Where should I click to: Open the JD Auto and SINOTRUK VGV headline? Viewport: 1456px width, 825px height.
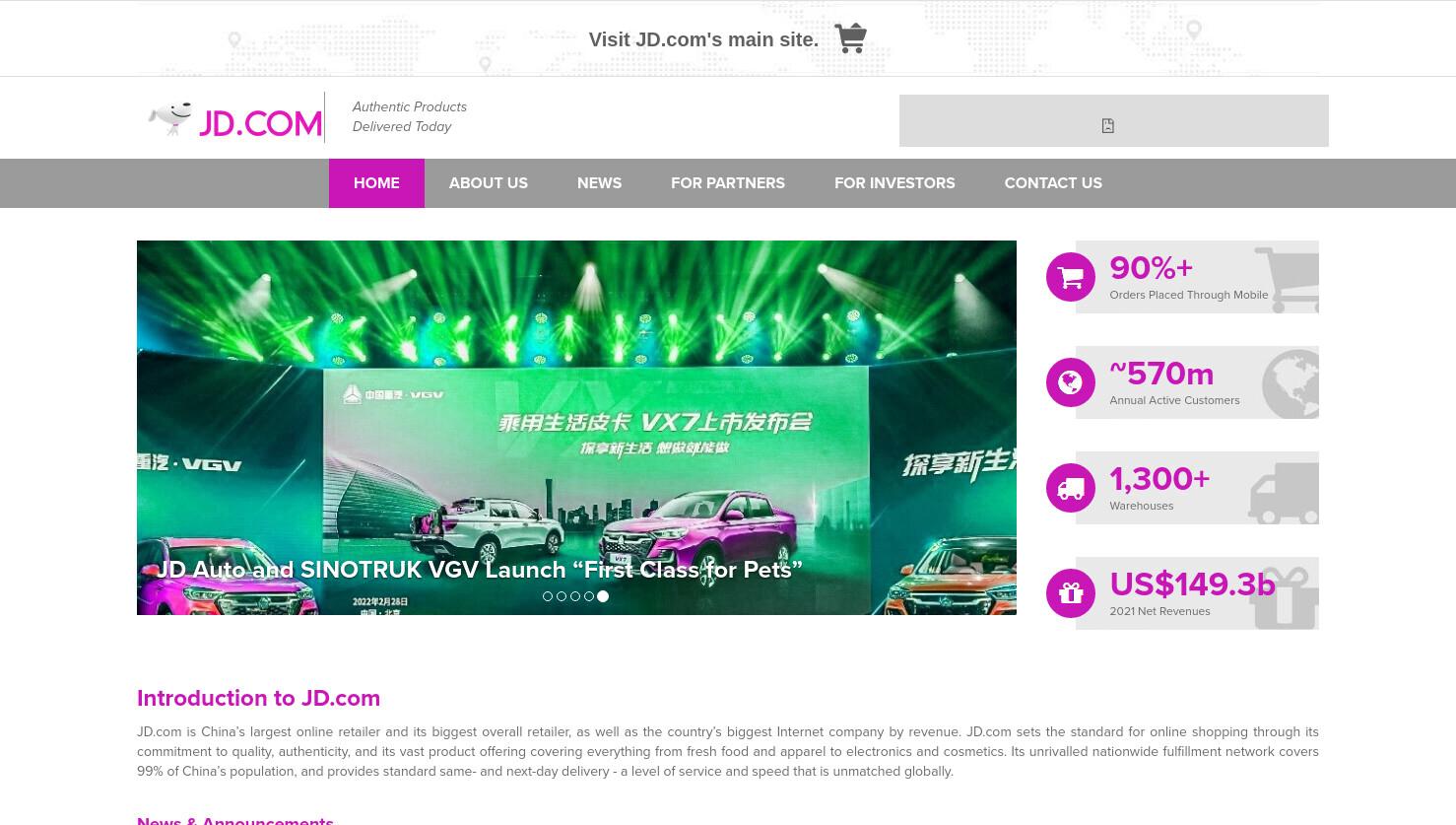(x=479, y=570)
